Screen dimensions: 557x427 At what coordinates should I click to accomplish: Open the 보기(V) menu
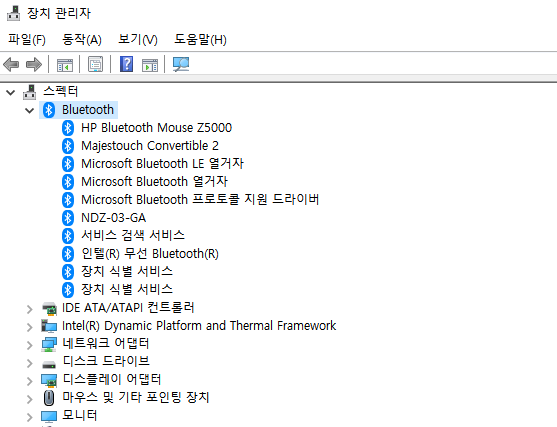click(x=138, y=39)
